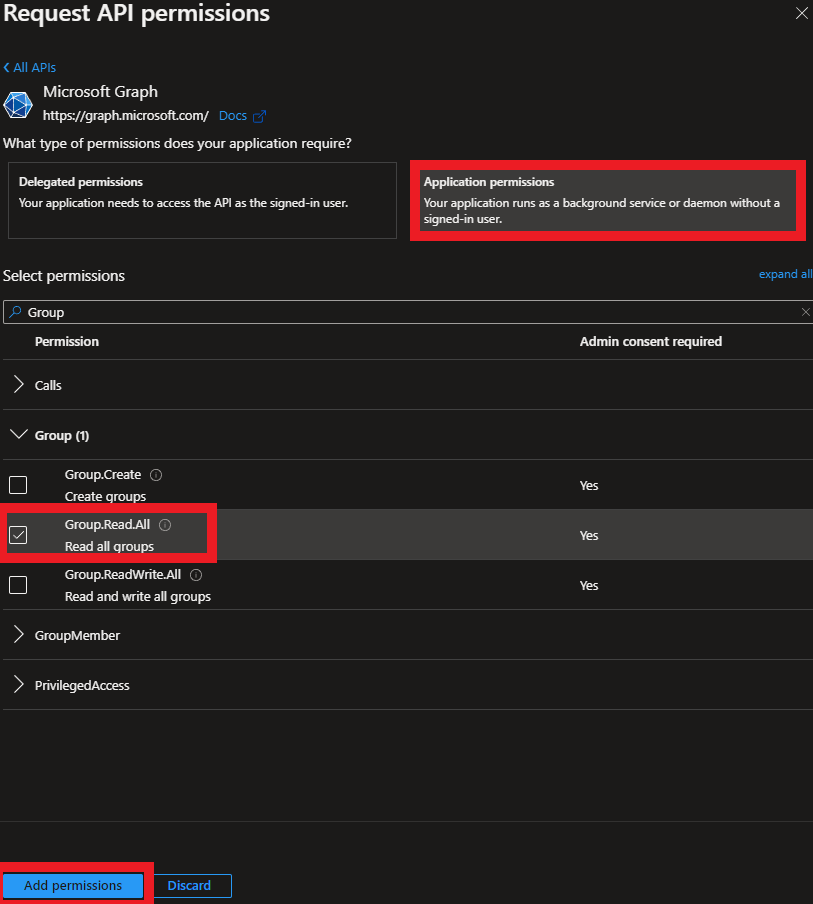
Task: Show info for Group.Create permission
Action: (156, 474)
